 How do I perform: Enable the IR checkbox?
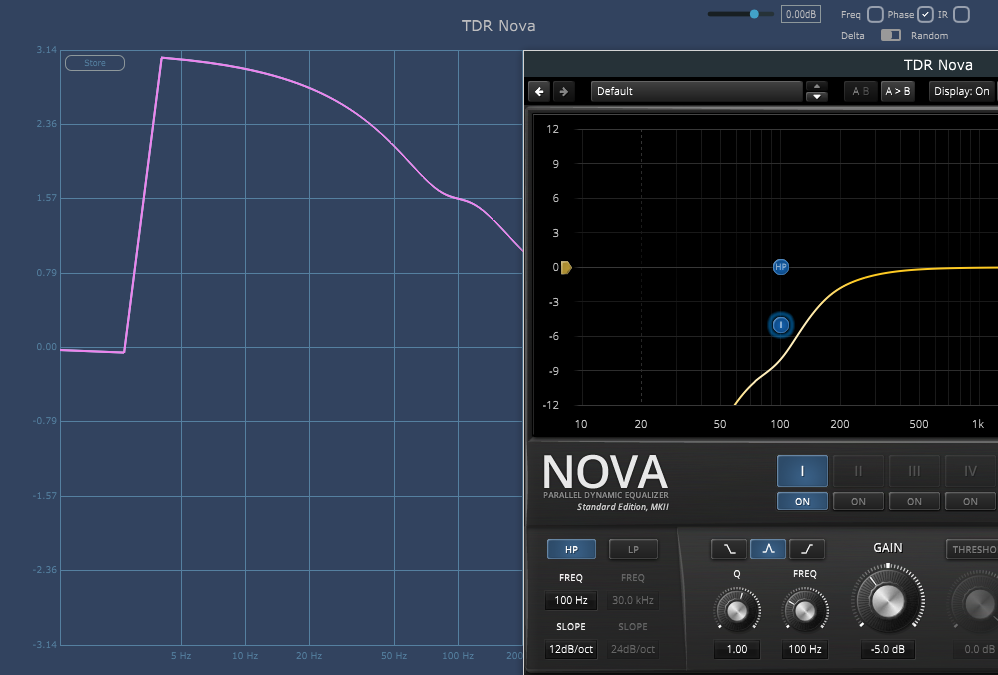pyautogui.click(x=961, y=15)
